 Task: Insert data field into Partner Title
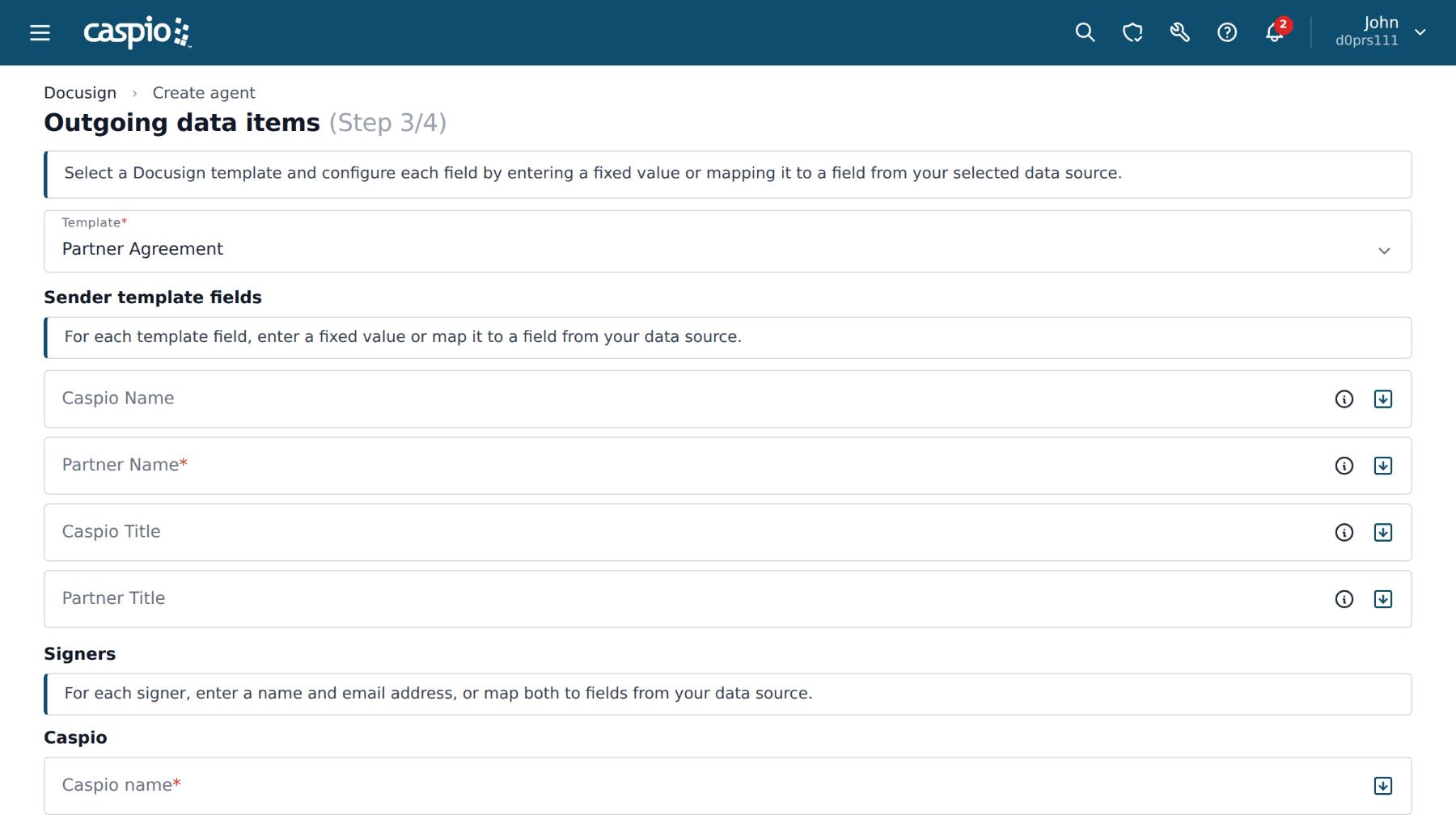(x=1383, y=599)
